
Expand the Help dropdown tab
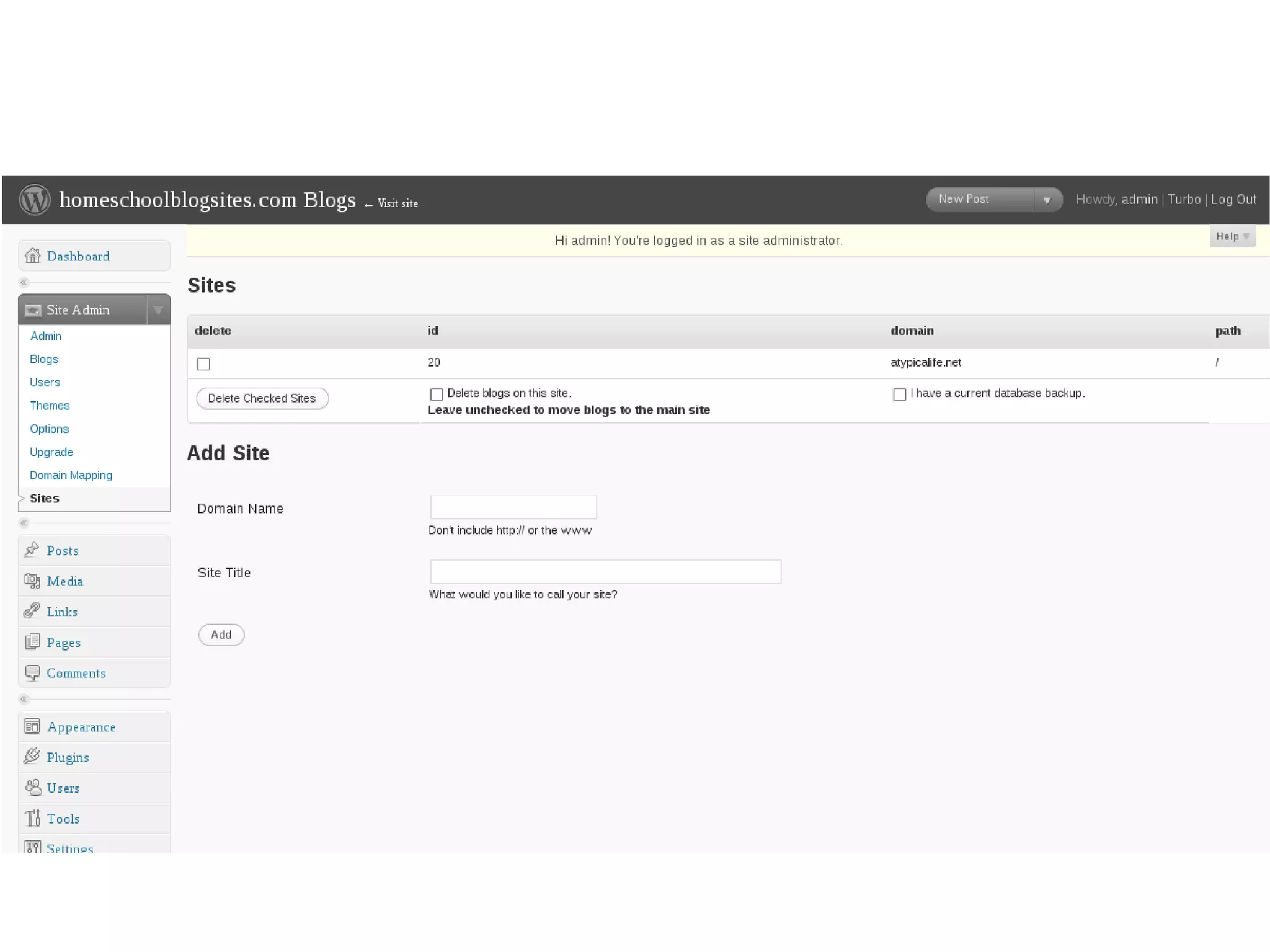[1232, 236]
